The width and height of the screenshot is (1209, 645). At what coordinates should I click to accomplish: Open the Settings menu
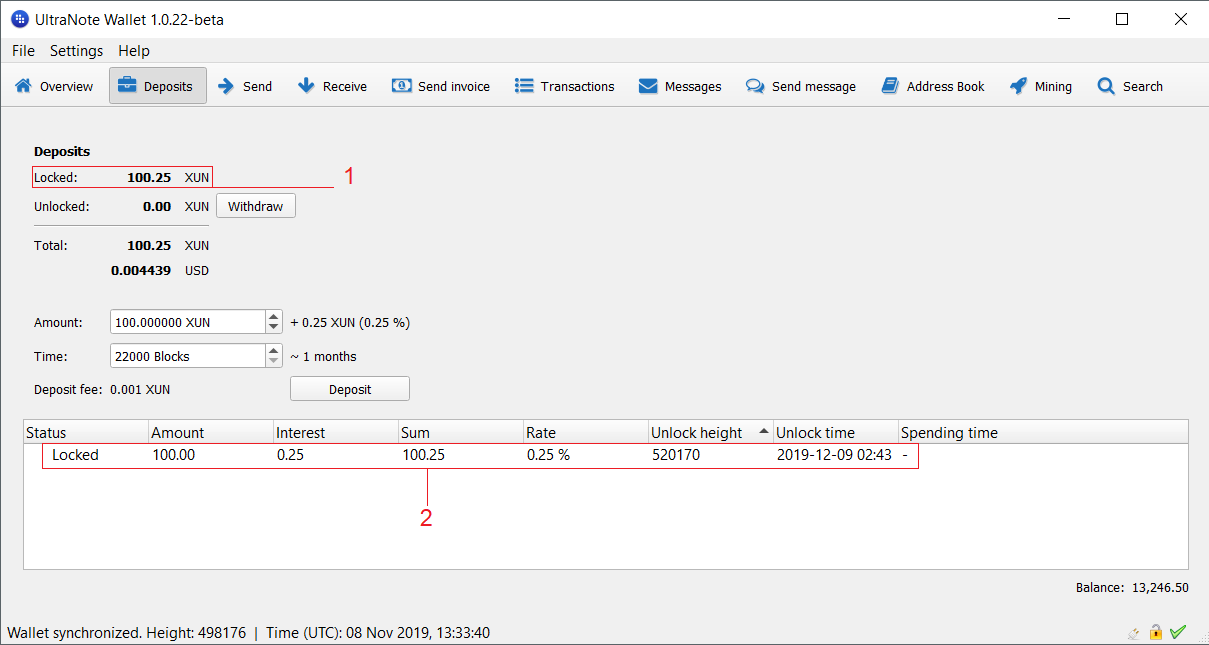[x=76, y=51]
